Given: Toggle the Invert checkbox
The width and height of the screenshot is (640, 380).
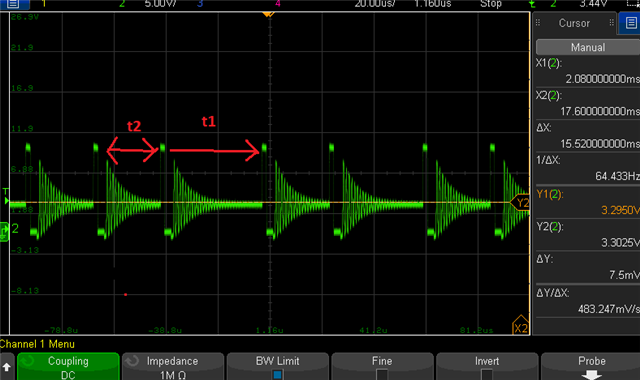Looking at the screenshot, I should click(487, 374).
